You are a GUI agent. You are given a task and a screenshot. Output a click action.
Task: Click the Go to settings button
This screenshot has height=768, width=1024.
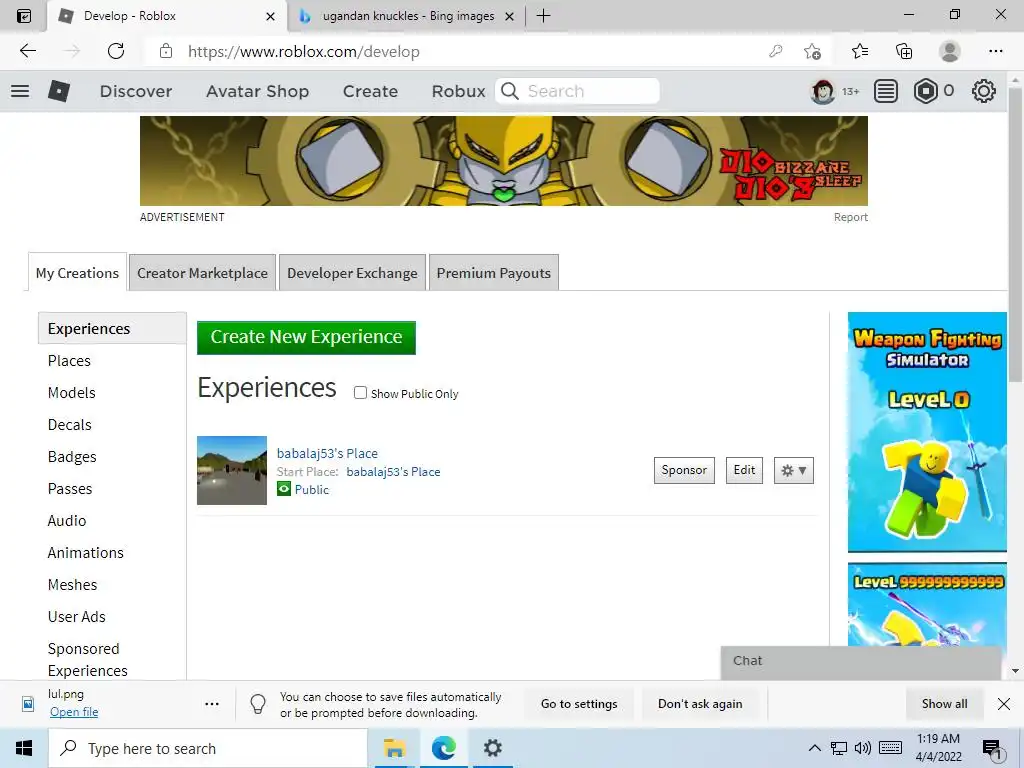tap(579, 704)
